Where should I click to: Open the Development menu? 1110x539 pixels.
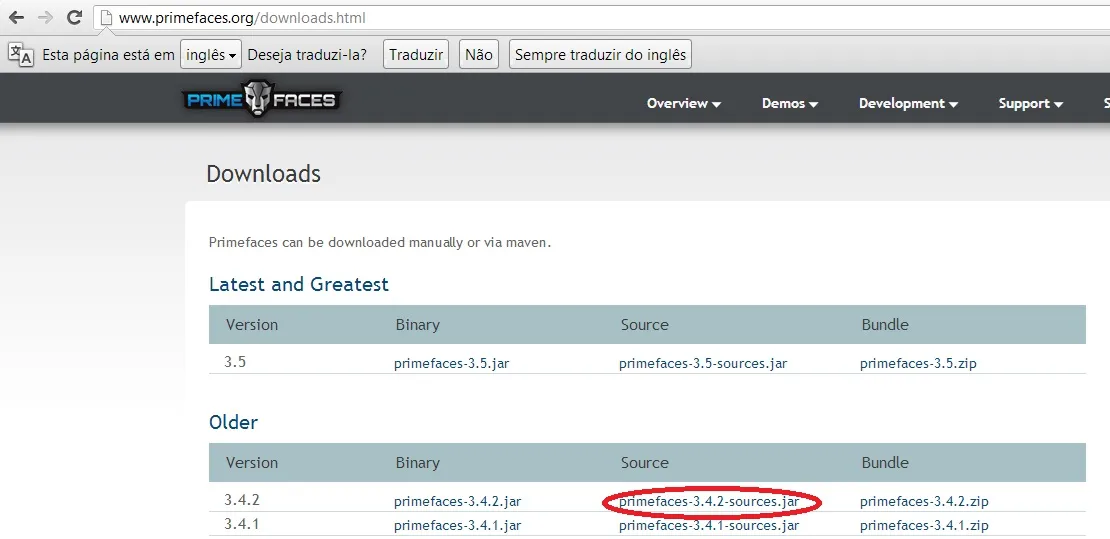(908, 103)
